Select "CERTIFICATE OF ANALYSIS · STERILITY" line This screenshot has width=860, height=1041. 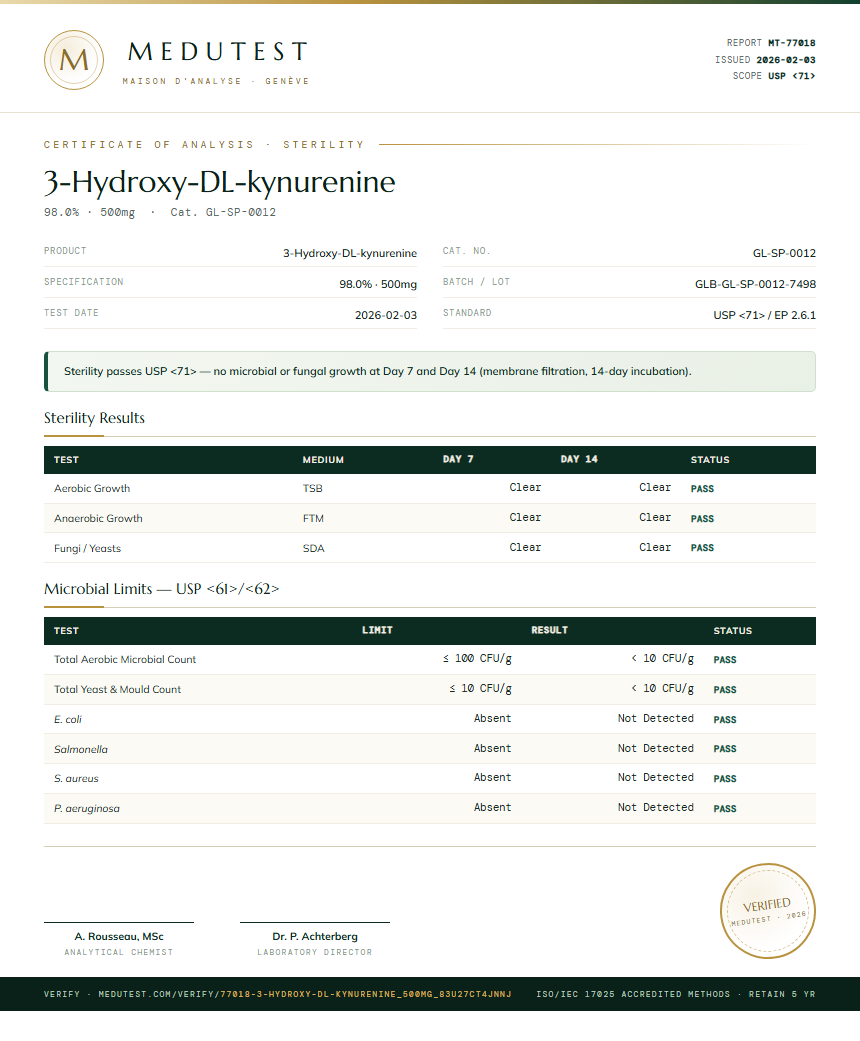204,145
